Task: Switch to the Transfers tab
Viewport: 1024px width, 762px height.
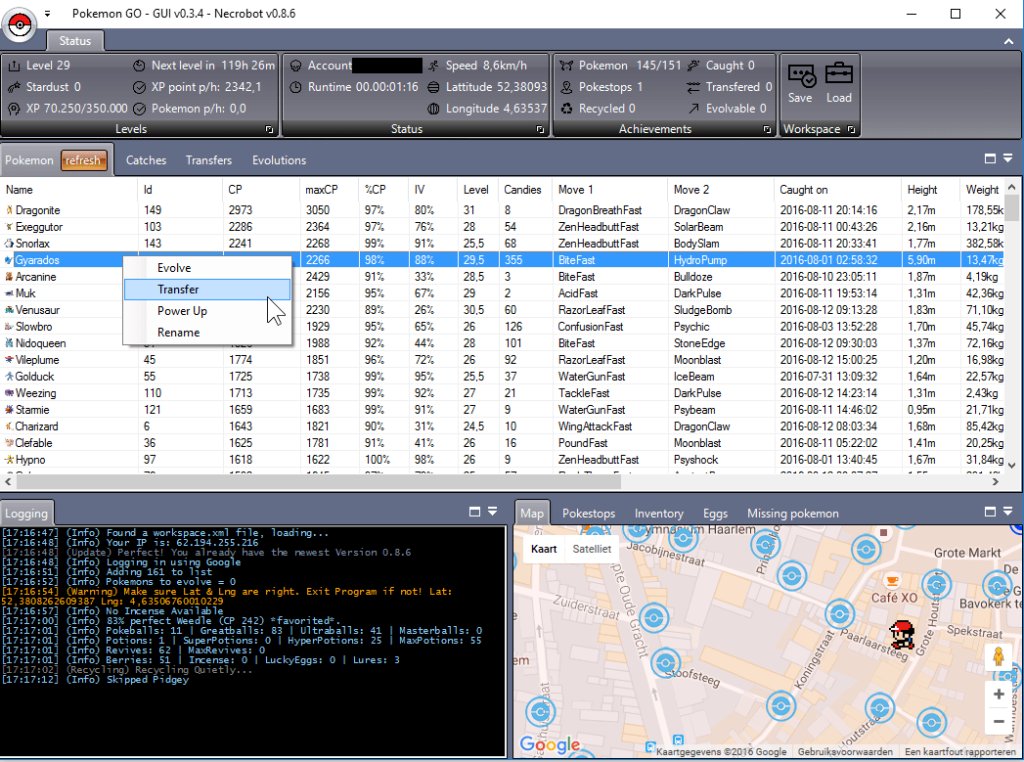Action: pos(208,160)
